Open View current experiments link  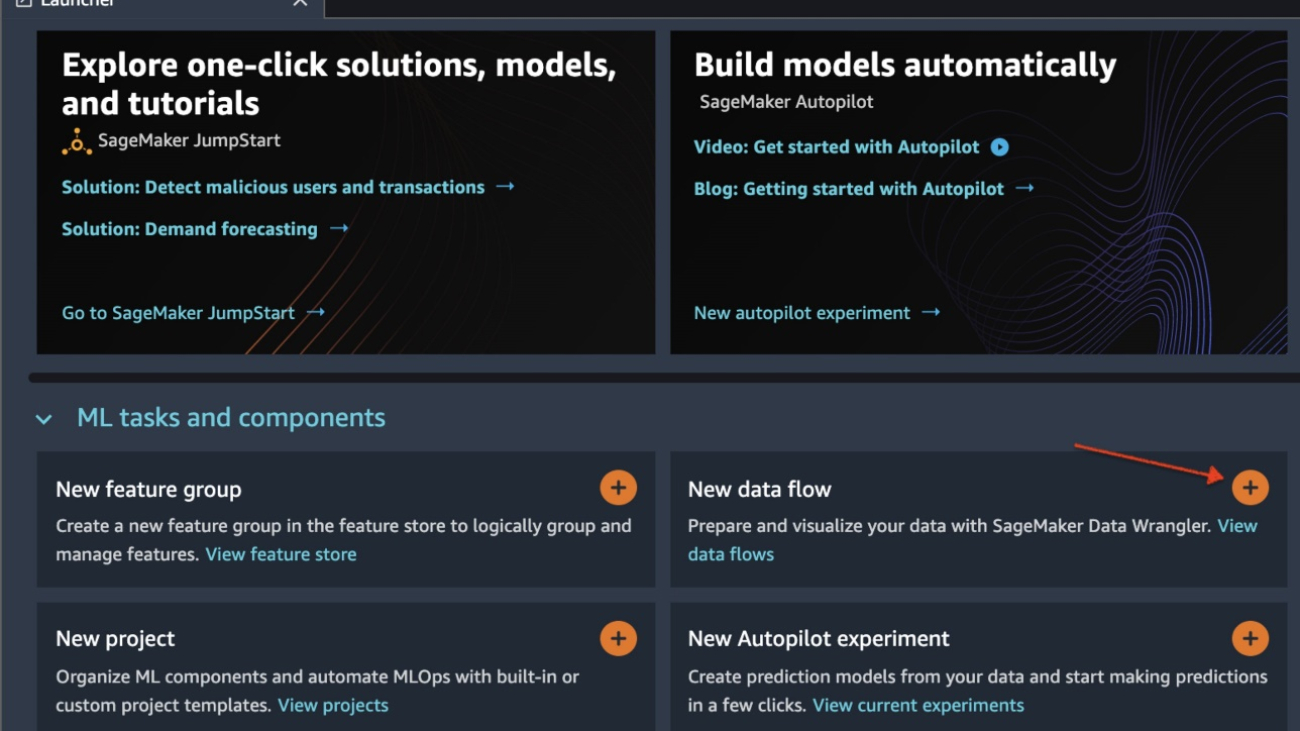918,705
